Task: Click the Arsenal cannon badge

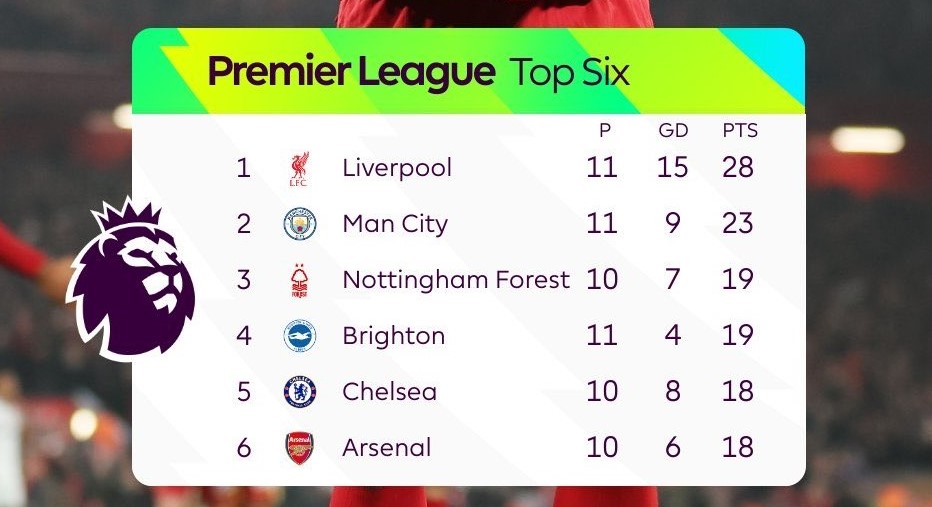Action: click(300, 448)
